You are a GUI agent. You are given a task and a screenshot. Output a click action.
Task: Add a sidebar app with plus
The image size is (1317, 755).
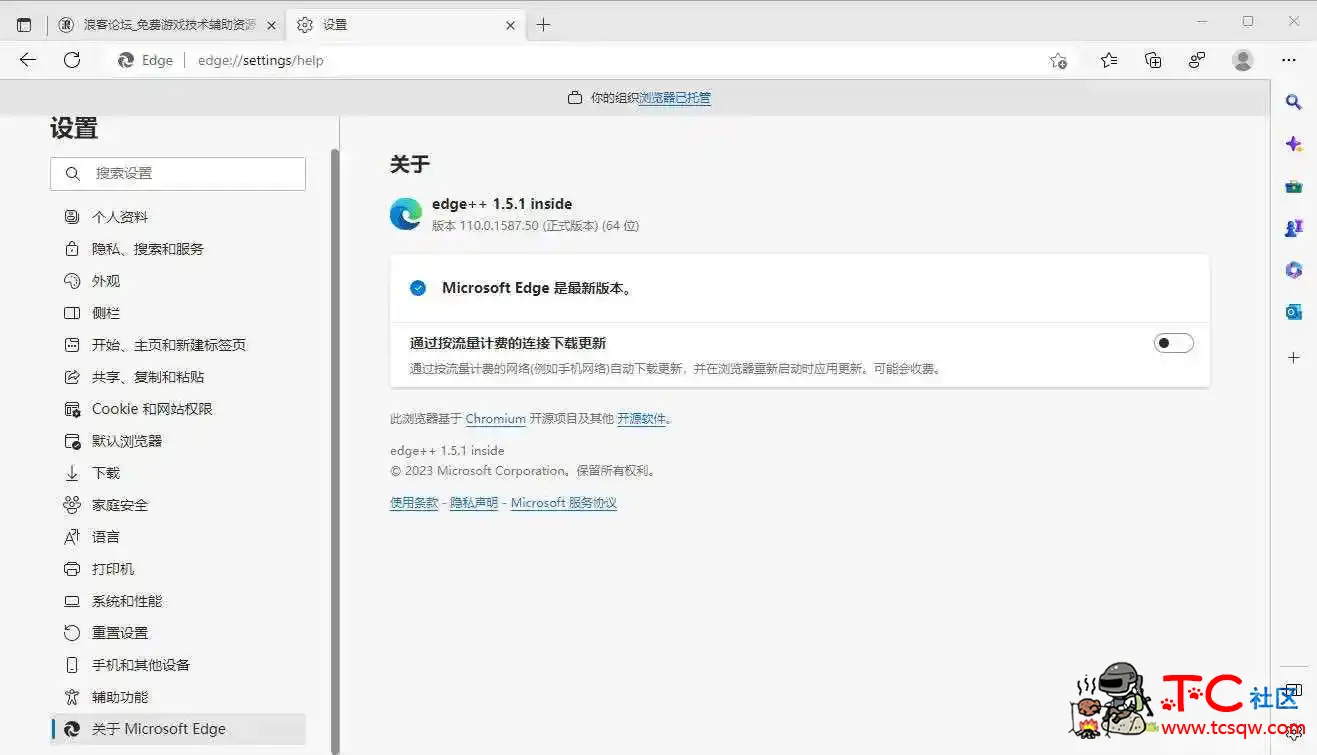coord(1293,357)
